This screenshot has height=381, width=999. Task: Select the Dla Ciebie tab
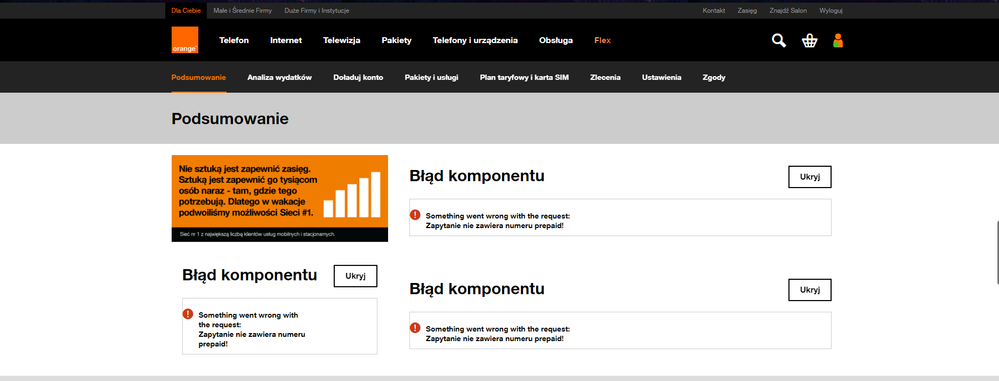pyautogui.click(x=186, y=11)
